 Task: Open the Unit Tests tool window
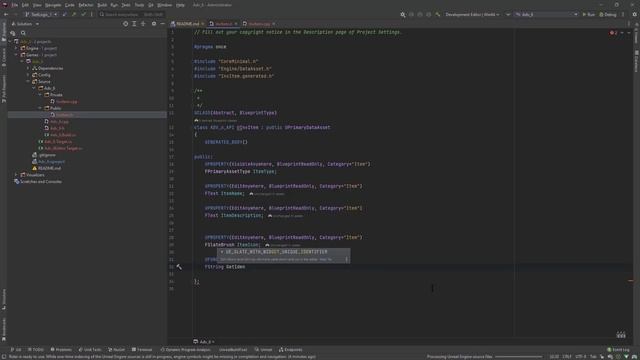[x=90, y=350]
